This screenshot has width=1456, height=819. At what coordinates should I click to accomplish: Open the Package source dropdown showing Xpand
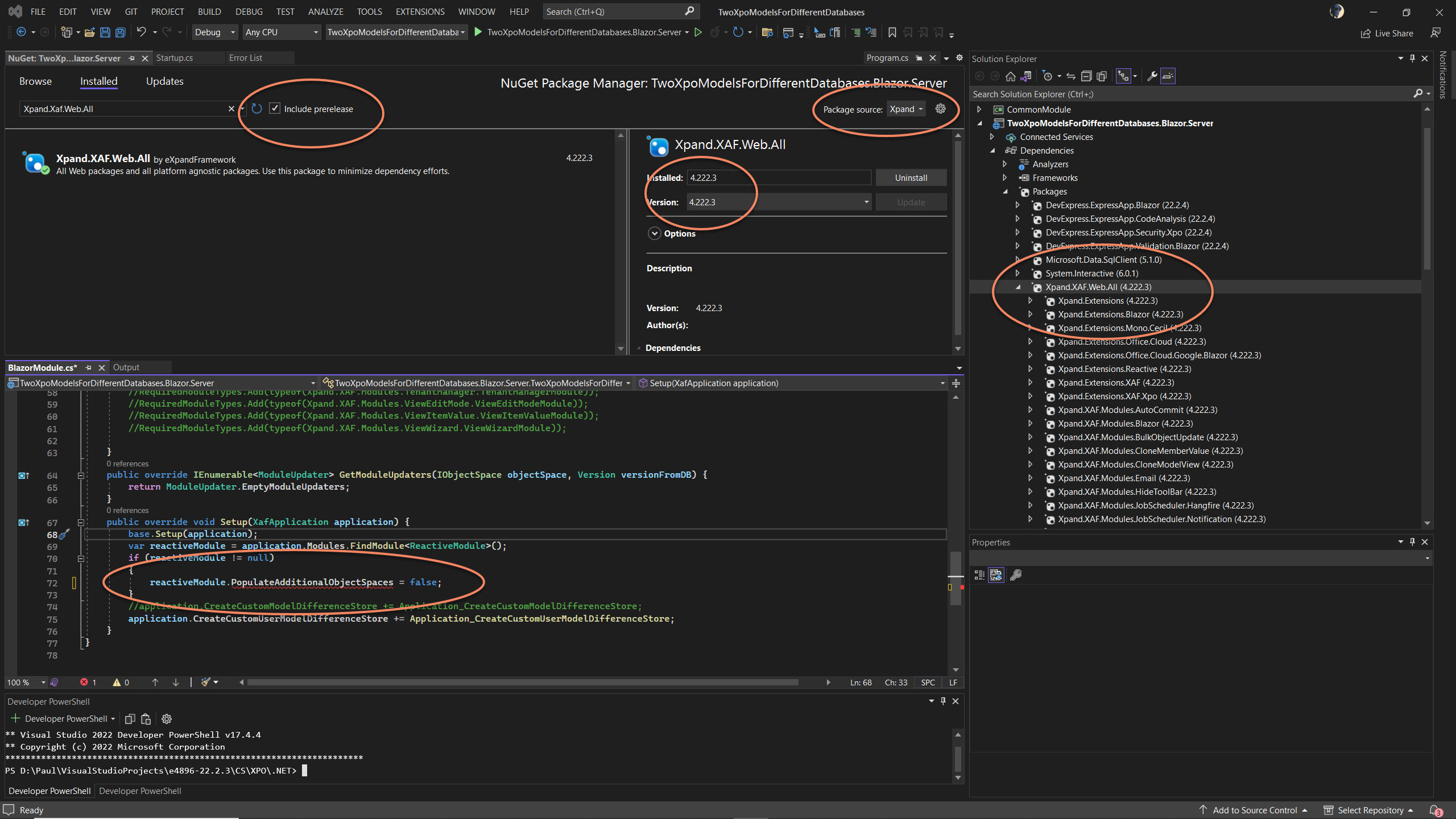[905, 109]
